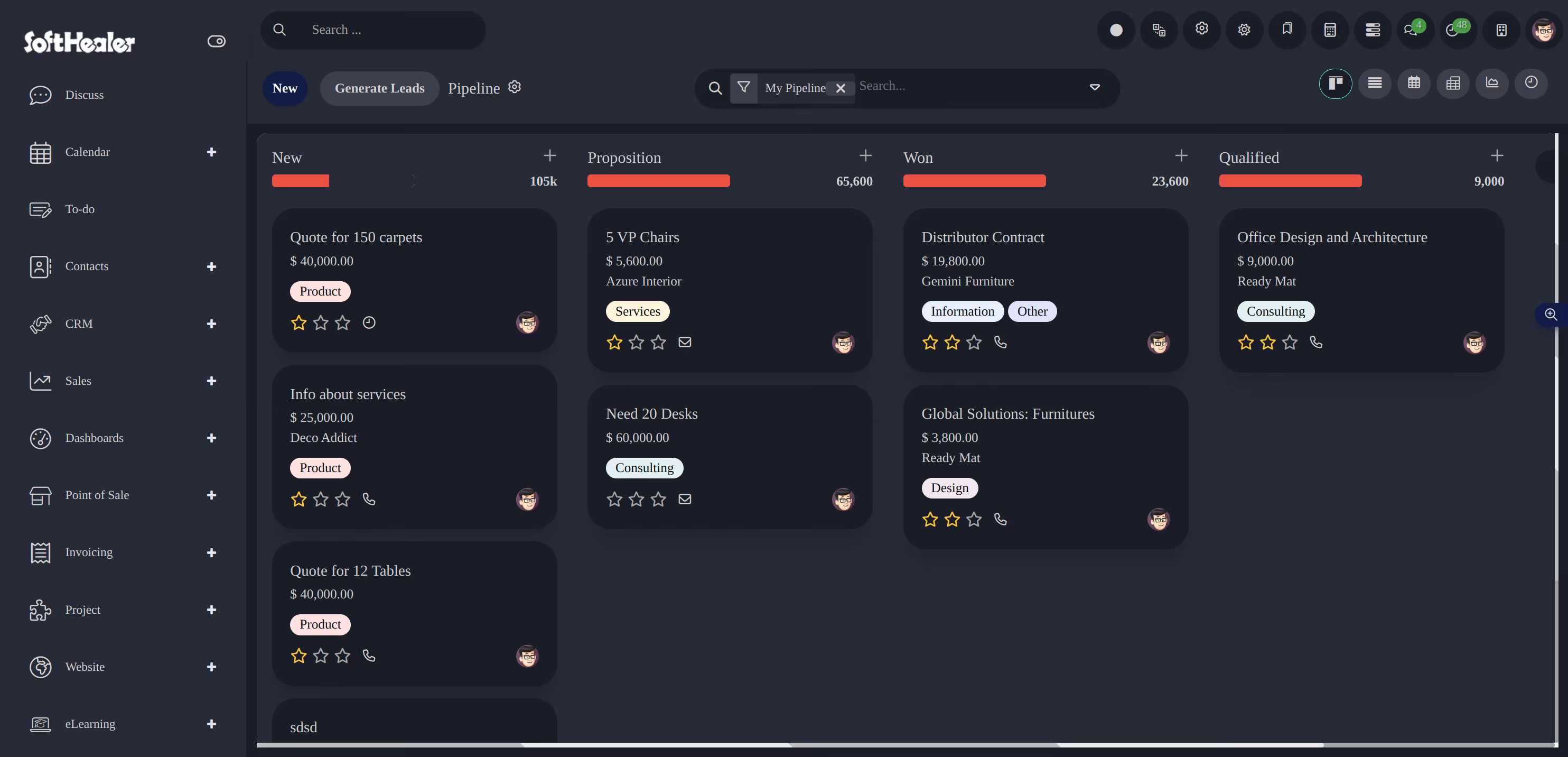Image resolution: width=1568 pixels, height=757 pixels.
Task: Toggle first priority star on Quote for 12 Tables
Action: click(x=298, y=656)
